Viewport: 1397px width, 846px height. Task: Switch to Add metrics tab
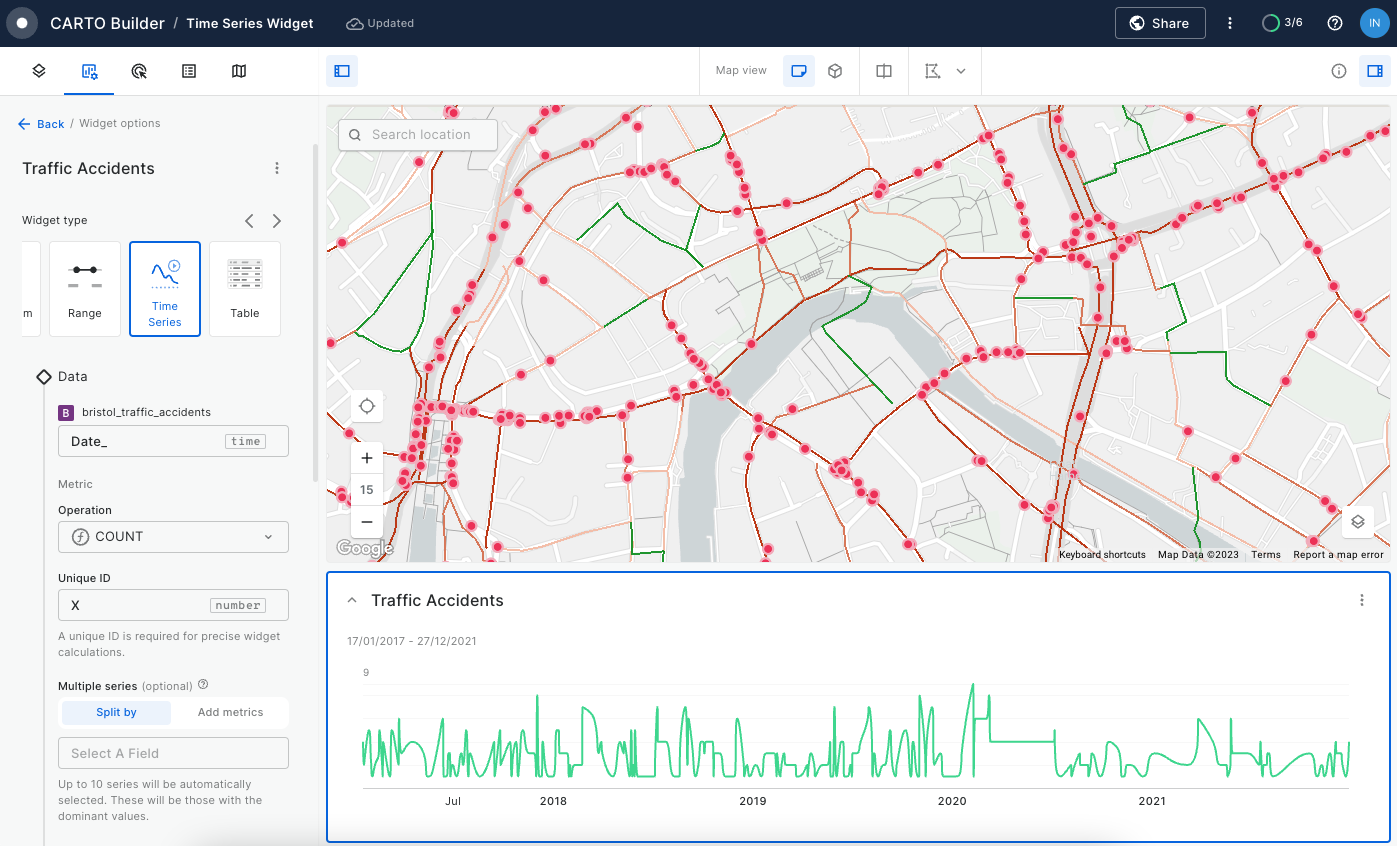coord(230,712)
